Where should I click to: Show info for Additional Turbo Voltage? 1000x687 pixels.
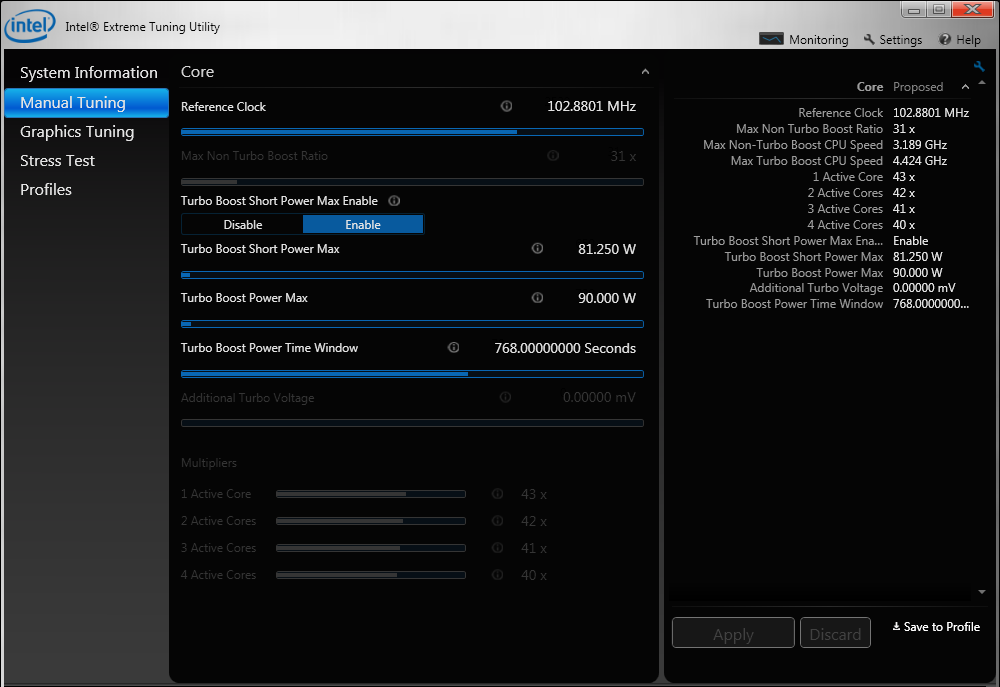pos(505,397)
